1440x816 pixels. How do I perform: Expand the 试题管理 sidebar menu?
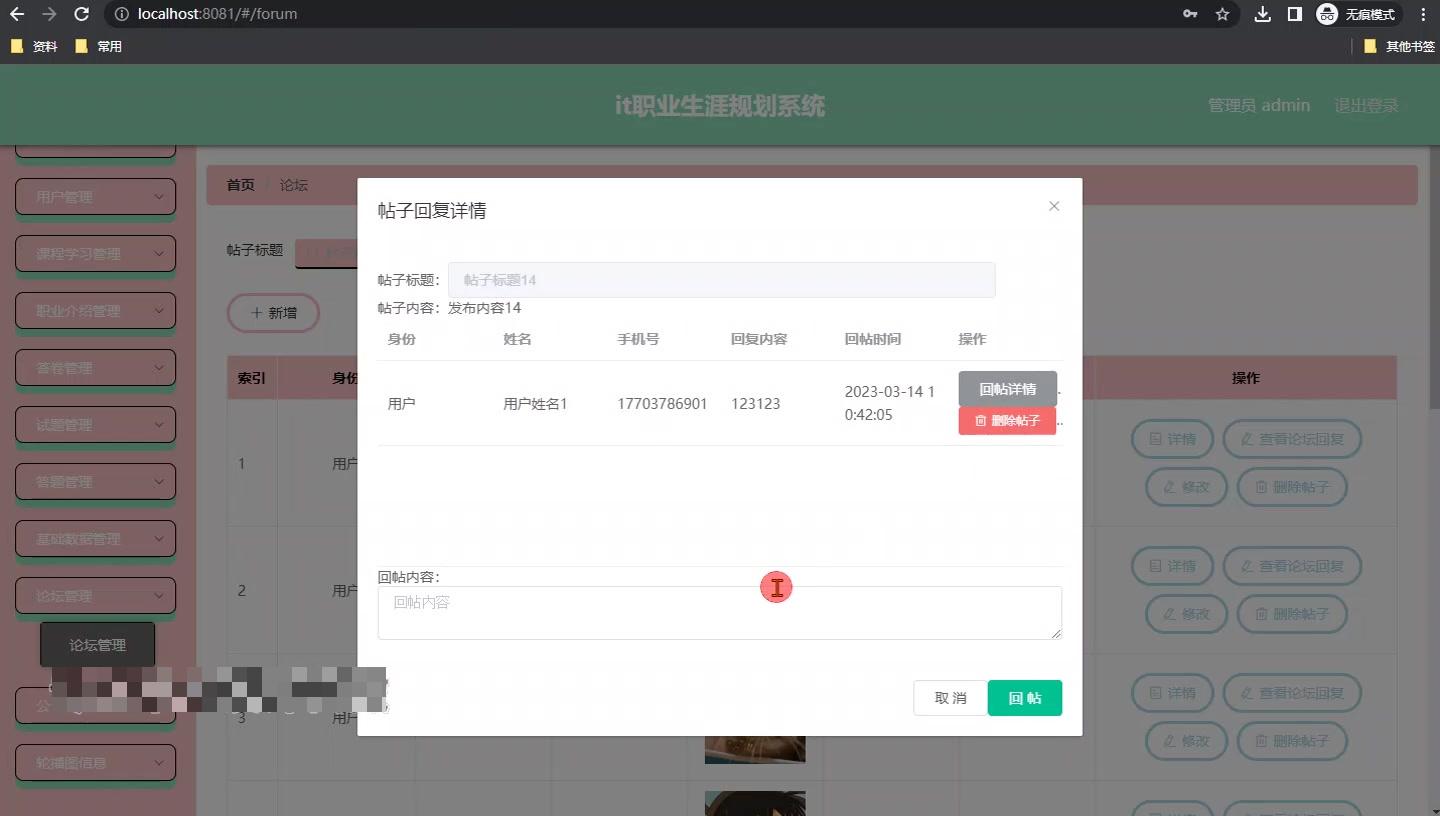(x=96, y=425)
